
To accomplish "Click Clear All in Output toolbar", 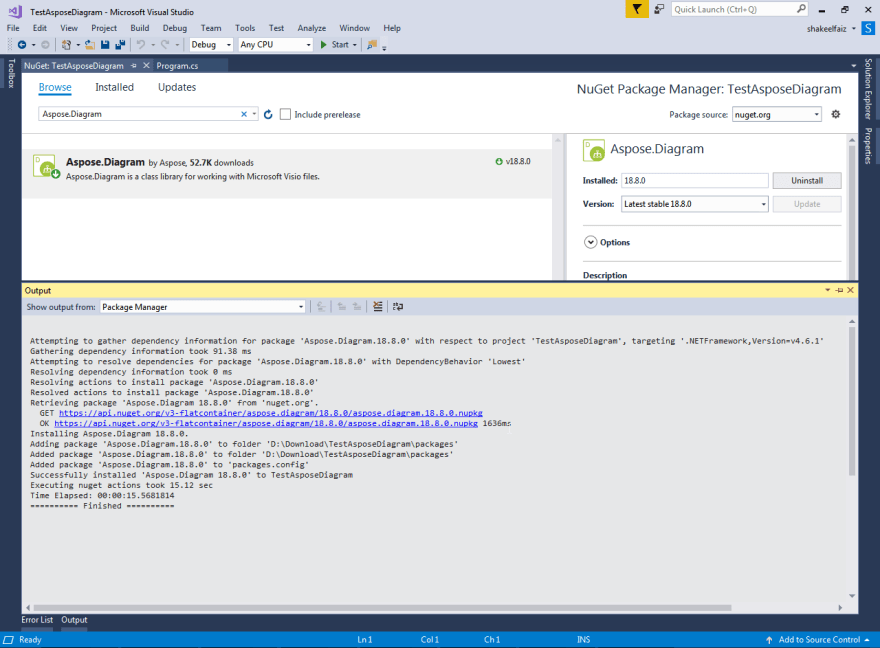I will pos(378,306).
